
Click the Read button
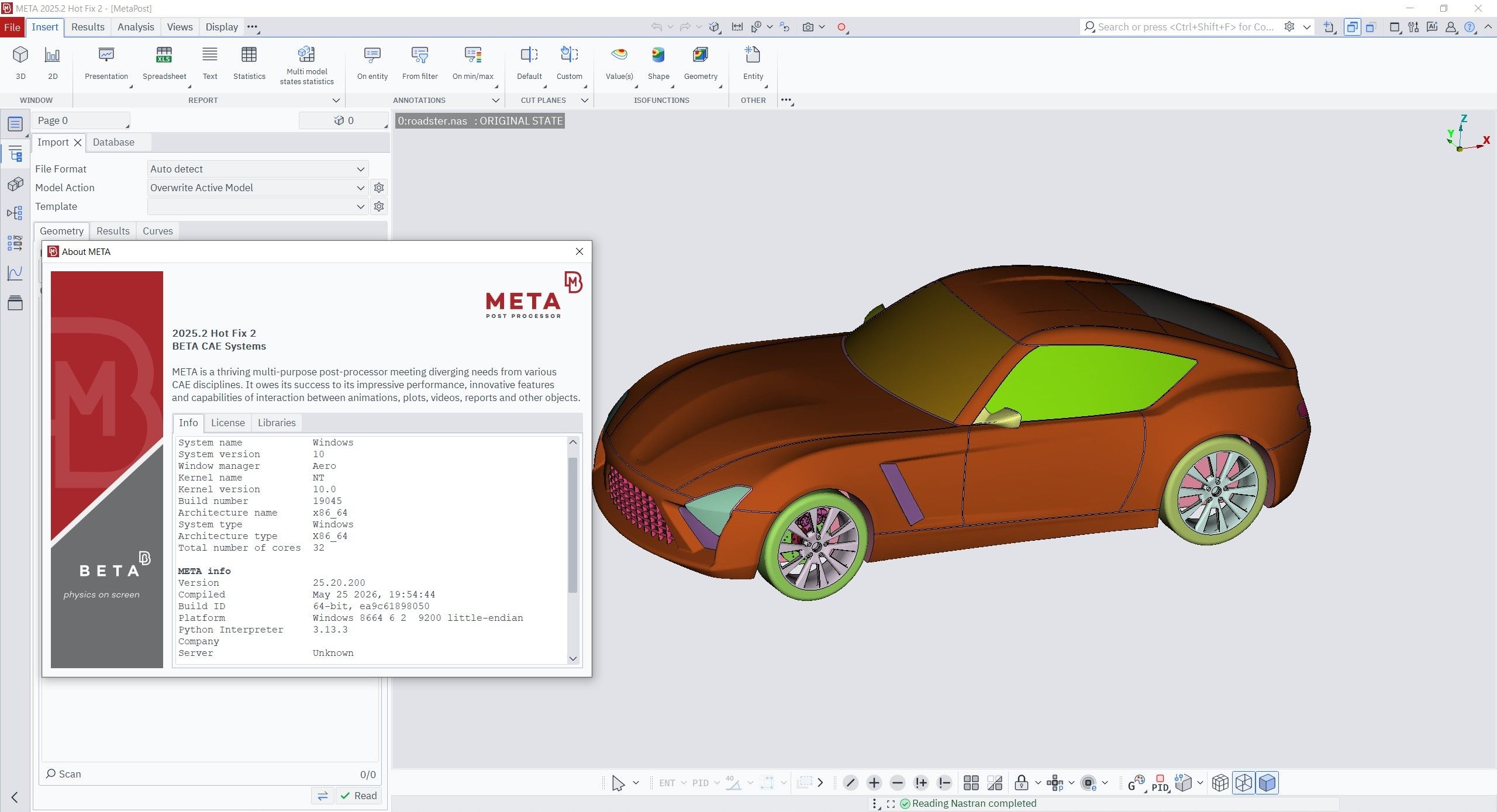click(358, 796)
